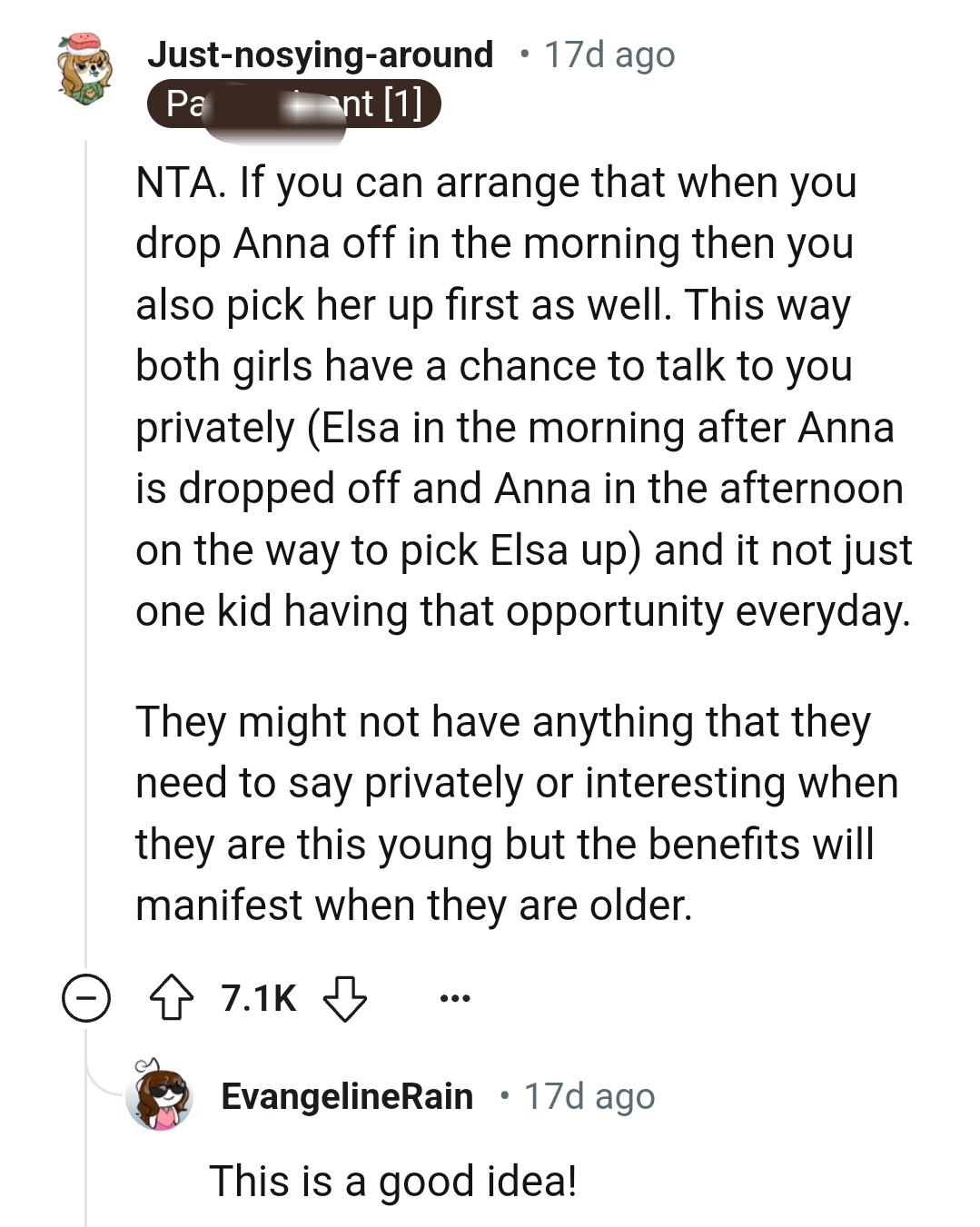Select the Parent [1] flair badge
Viewport: 980px width, 1227px height.
pos(295,103)
